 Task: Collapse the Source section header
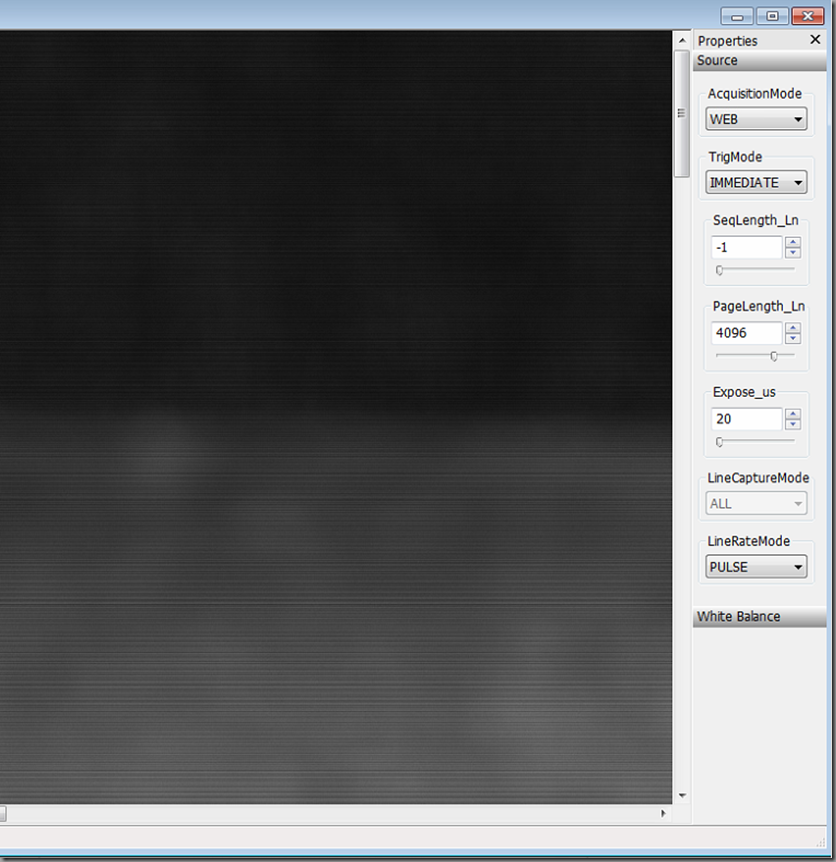coord(760,60)
